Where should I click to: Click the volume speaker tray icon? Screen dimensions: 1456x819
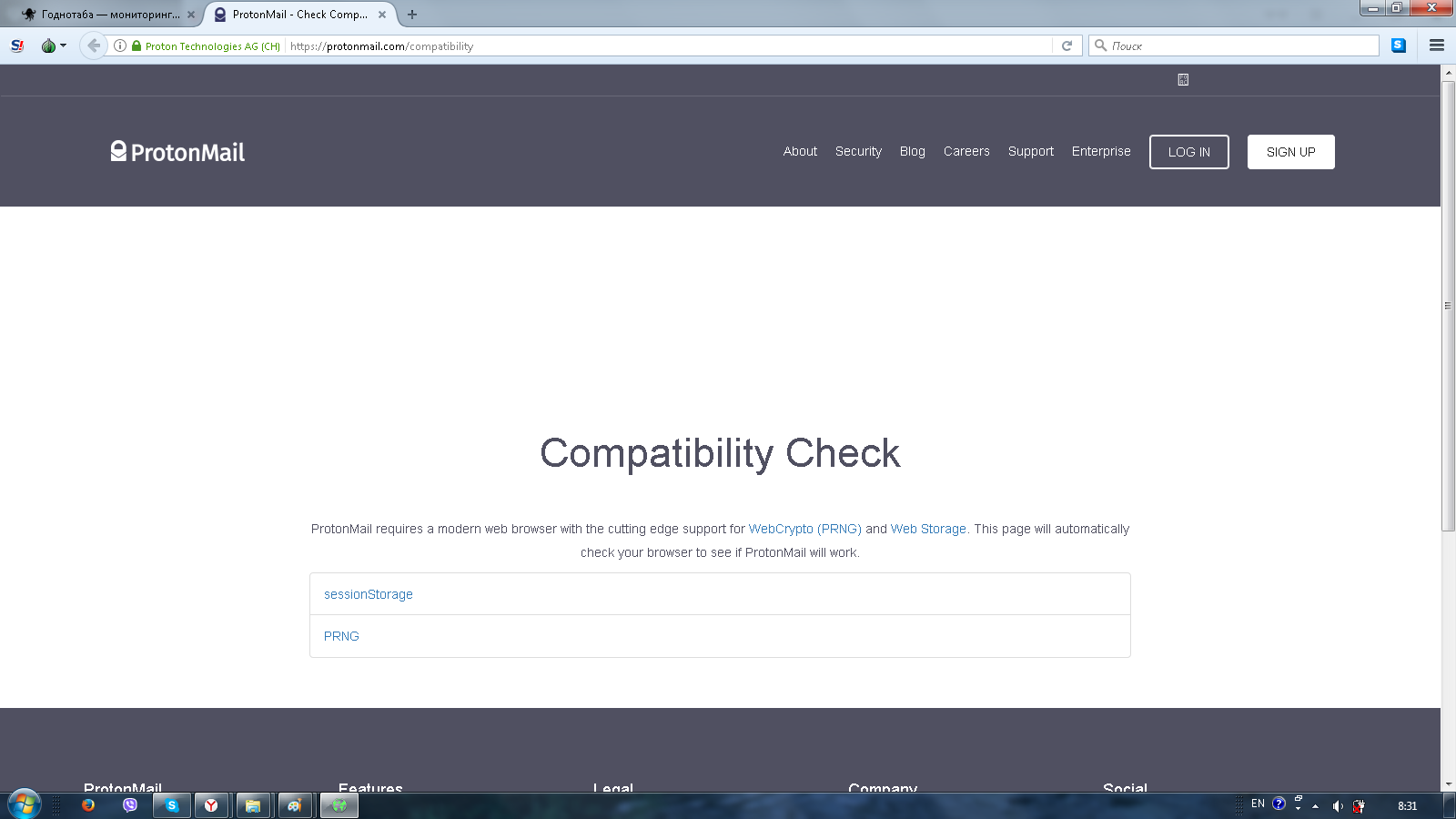click(x=1338, y=806)
